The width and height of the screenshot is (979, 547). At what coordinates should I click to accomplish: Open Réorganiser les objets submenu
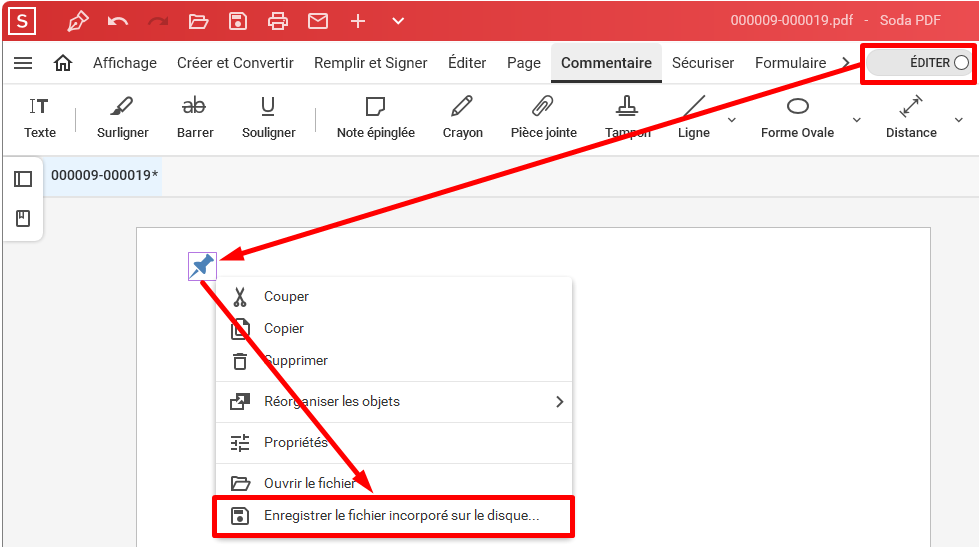coord(394,402)
